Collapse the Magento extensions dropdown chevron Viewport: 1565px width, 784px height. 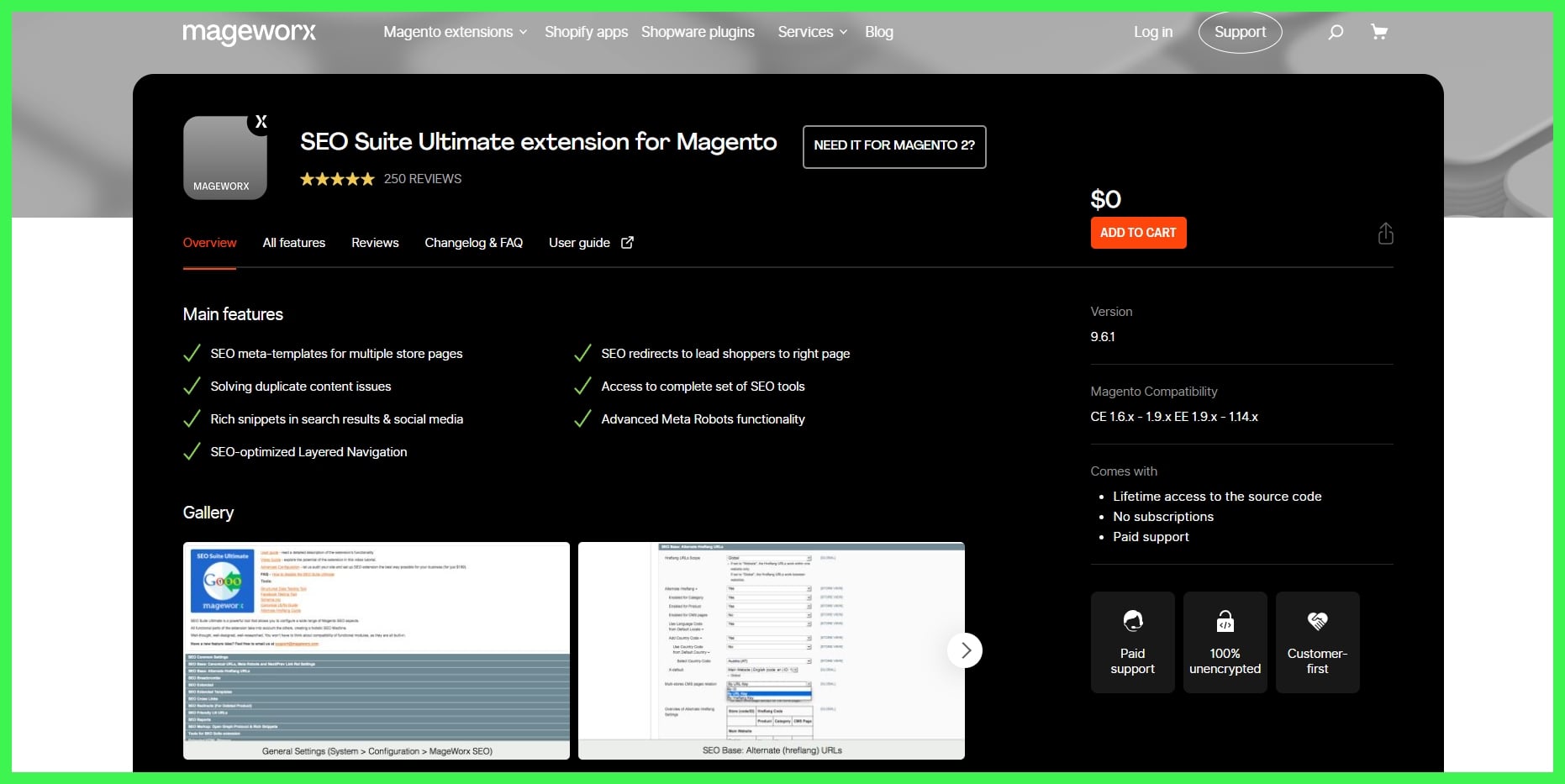tap(523, 32)
